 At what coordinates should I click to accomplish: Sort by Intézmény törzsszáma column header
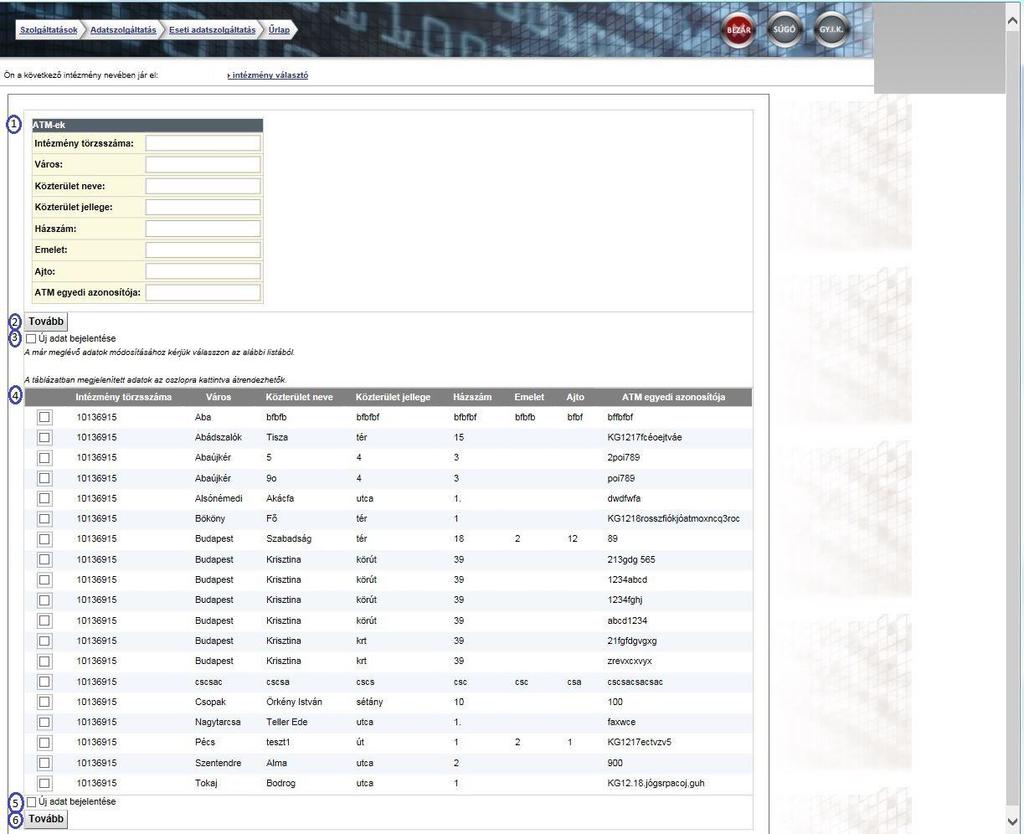[x=123, y=397]
